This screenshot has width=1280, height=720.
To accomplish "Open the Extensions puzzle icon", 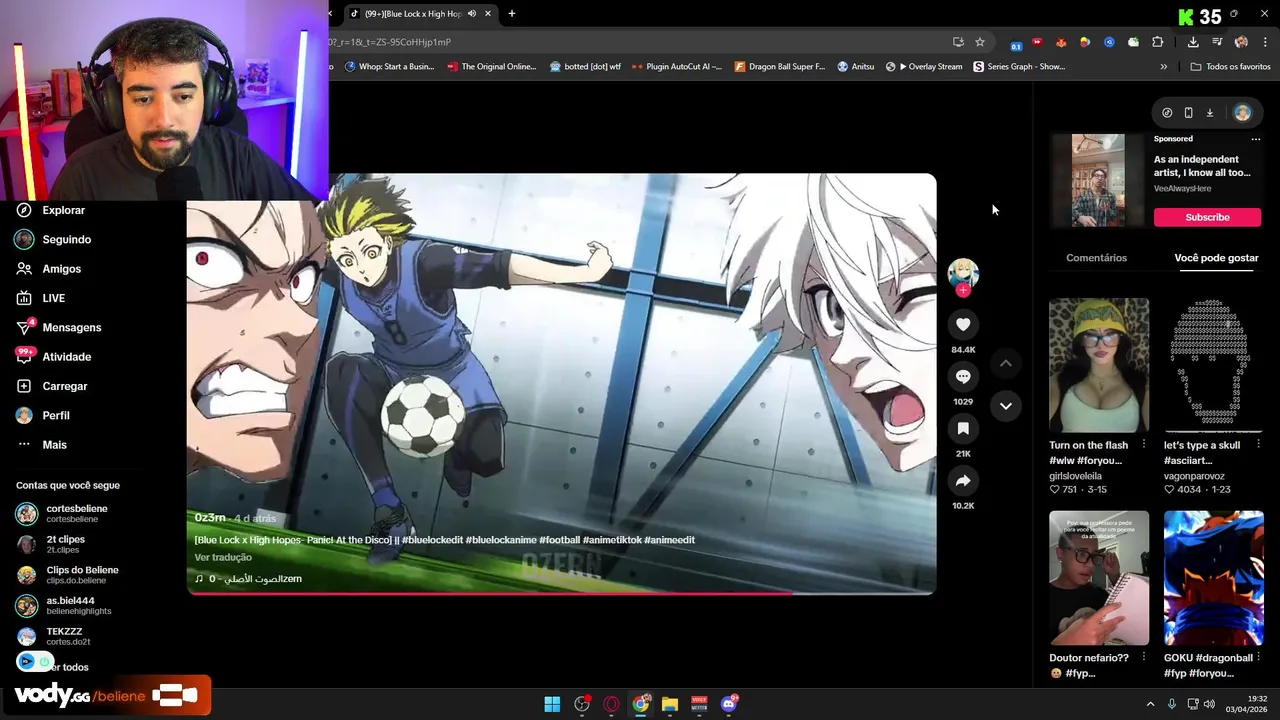I will tap(1158, 42).
